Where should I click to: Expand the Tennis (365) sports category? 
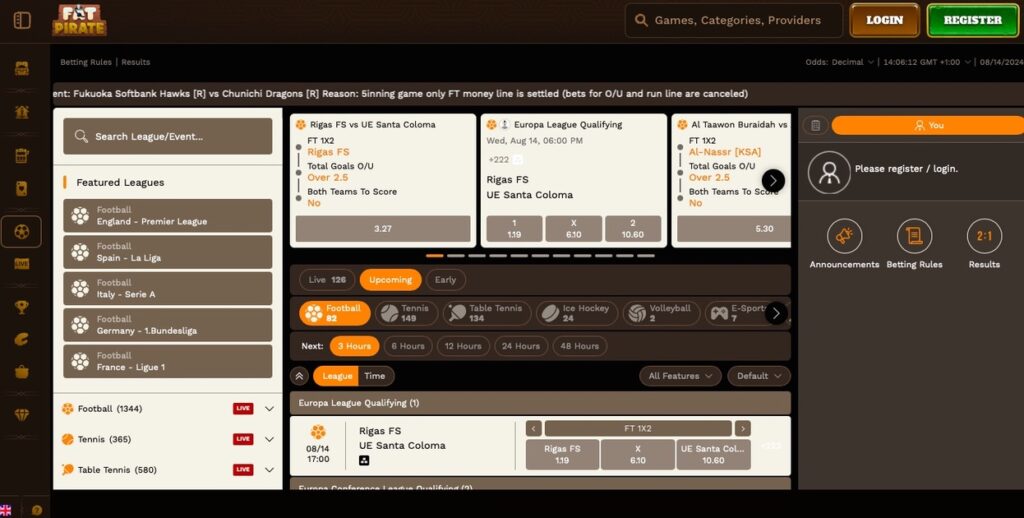[x=269, y=439]
